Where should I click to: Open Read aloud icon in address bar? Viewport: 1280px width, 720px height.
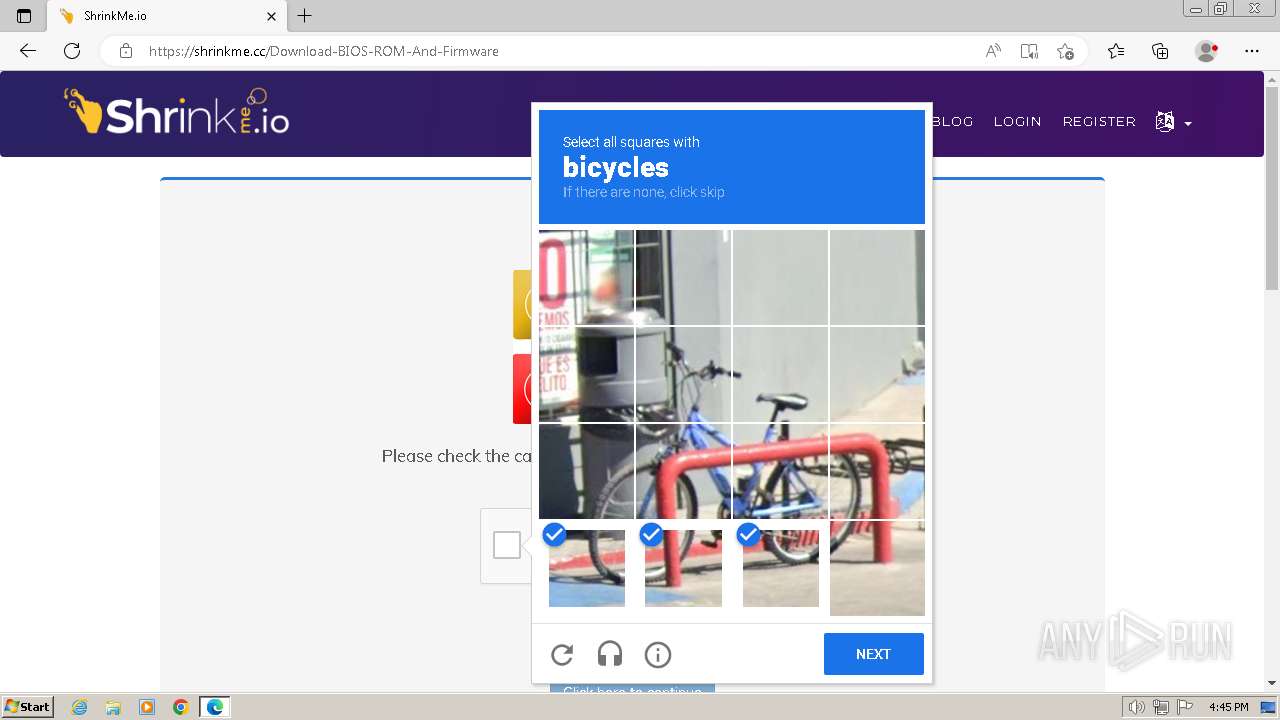pyautogui.click(x=993, y=51)
